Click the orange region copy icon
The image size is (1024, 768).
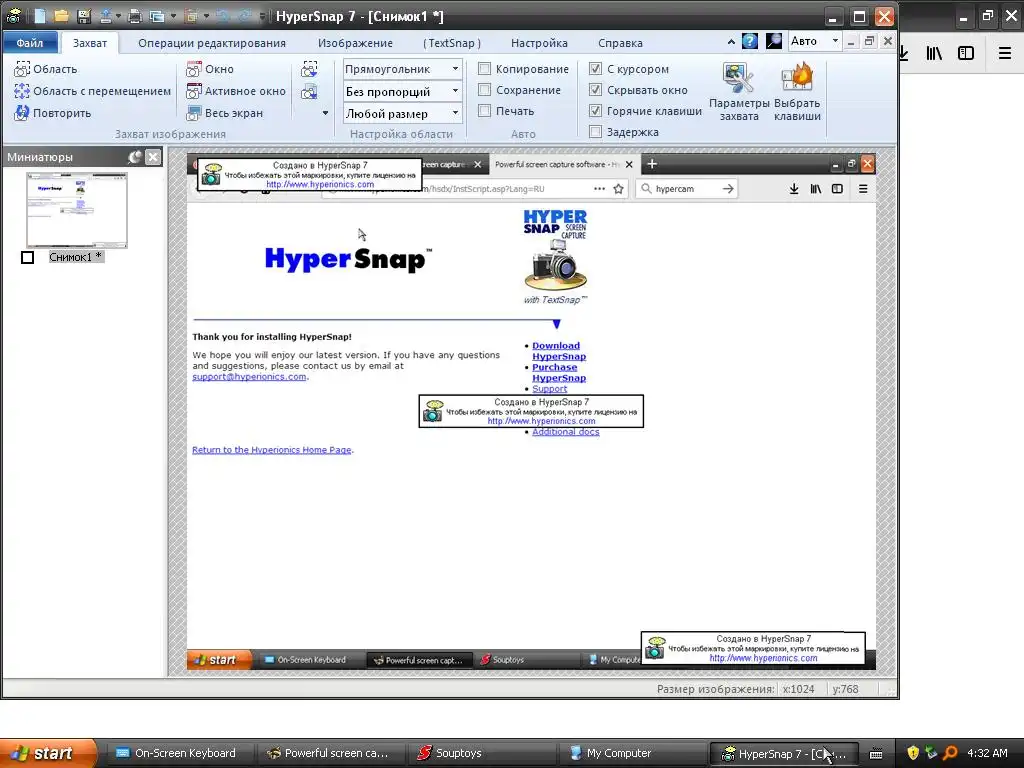pyautogui.click(x=191, y=16)
